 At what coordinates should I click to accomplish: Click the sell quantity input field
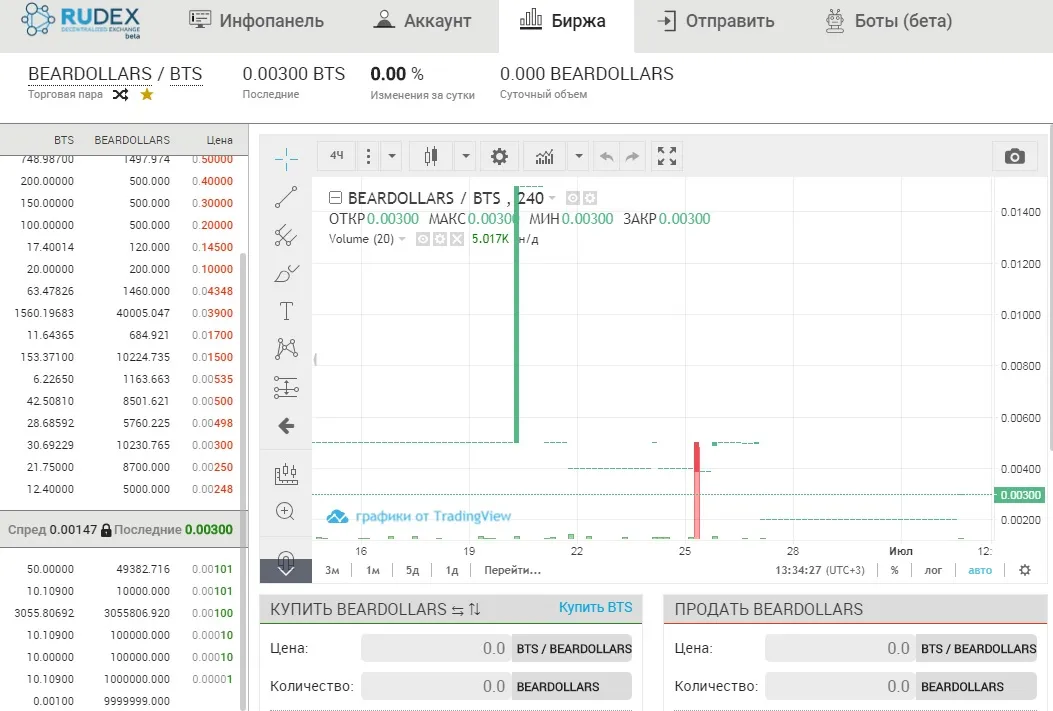point(841,686)
